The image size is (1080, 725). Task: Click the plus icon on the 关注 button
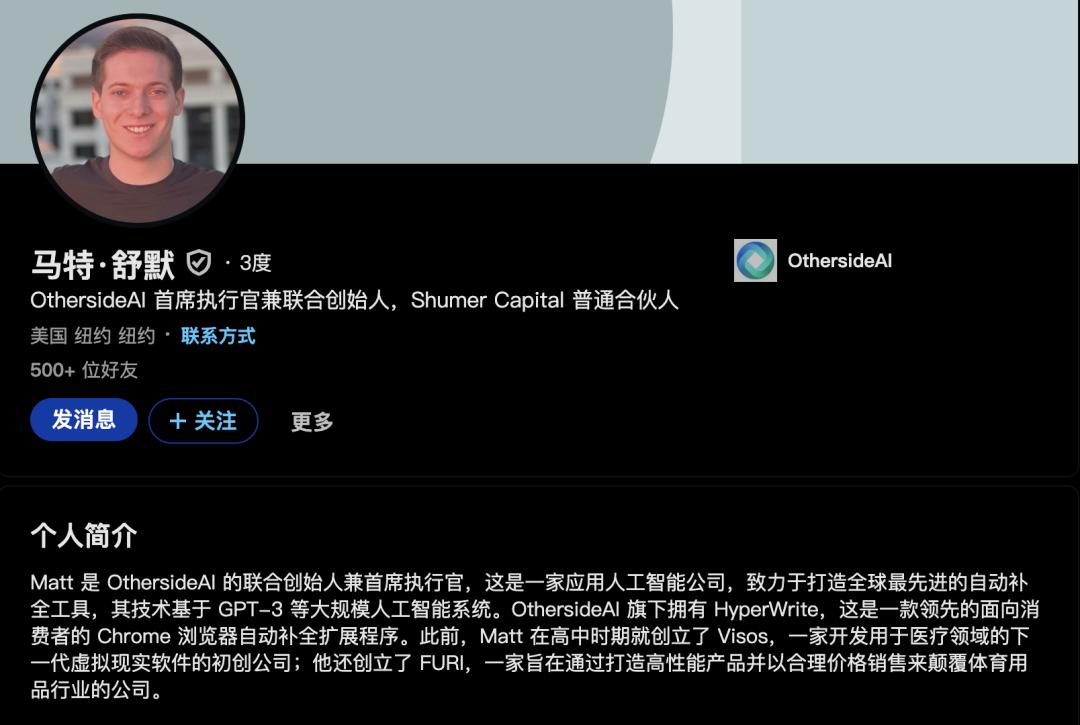click(178, 421)
